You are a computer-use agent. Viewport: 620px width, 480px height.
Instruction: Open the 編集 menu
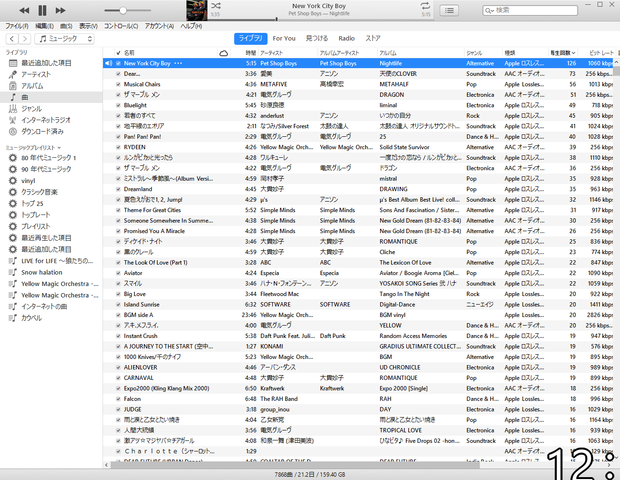tap(44, 26)
